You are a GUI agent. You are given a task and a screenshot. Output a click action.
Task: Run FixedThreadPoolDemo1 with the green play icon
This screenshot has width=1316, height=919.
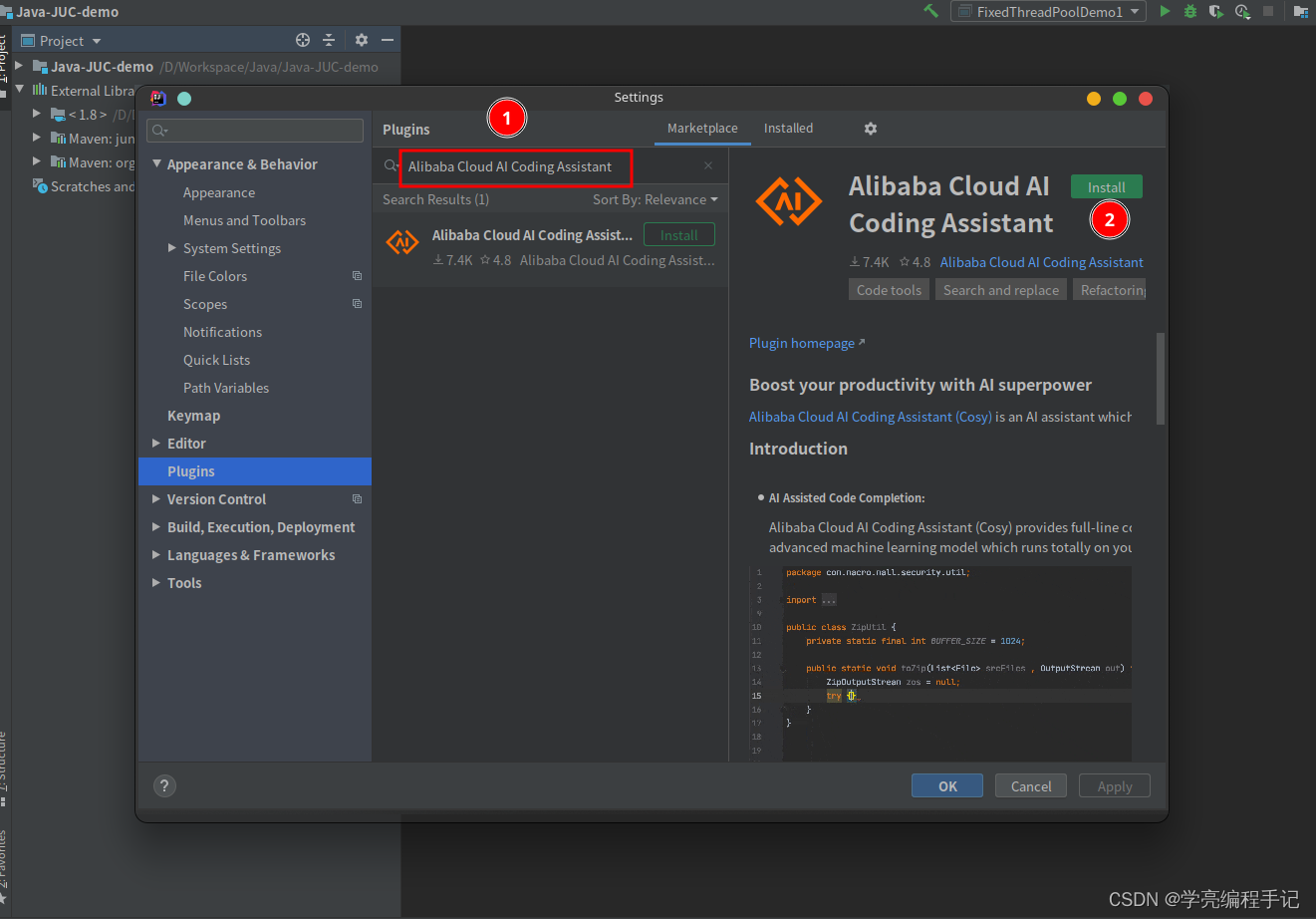1165,12
